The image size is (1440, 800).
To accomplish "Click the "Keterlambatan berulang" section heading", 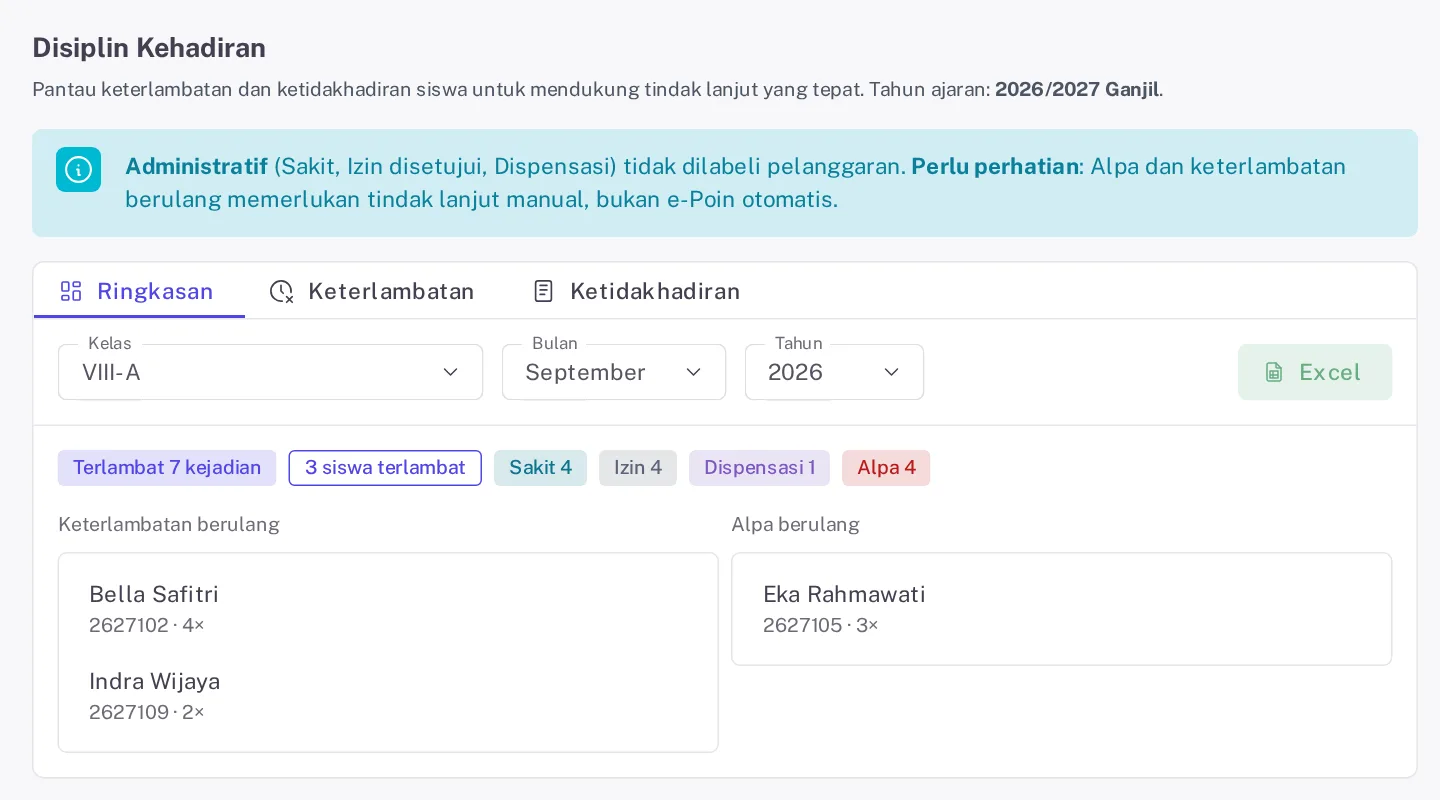I will 169,524.
